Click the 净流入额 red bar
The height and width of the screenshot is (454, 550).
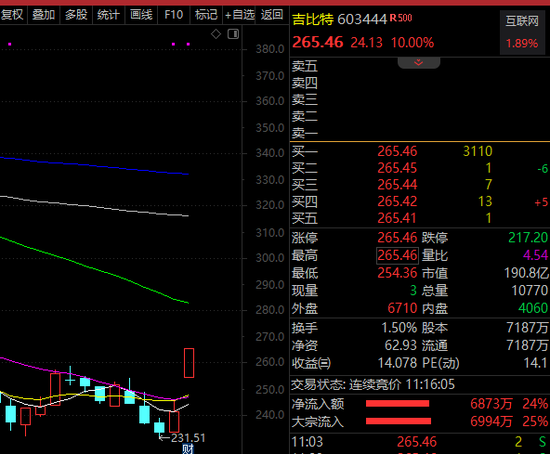(397, 403)
